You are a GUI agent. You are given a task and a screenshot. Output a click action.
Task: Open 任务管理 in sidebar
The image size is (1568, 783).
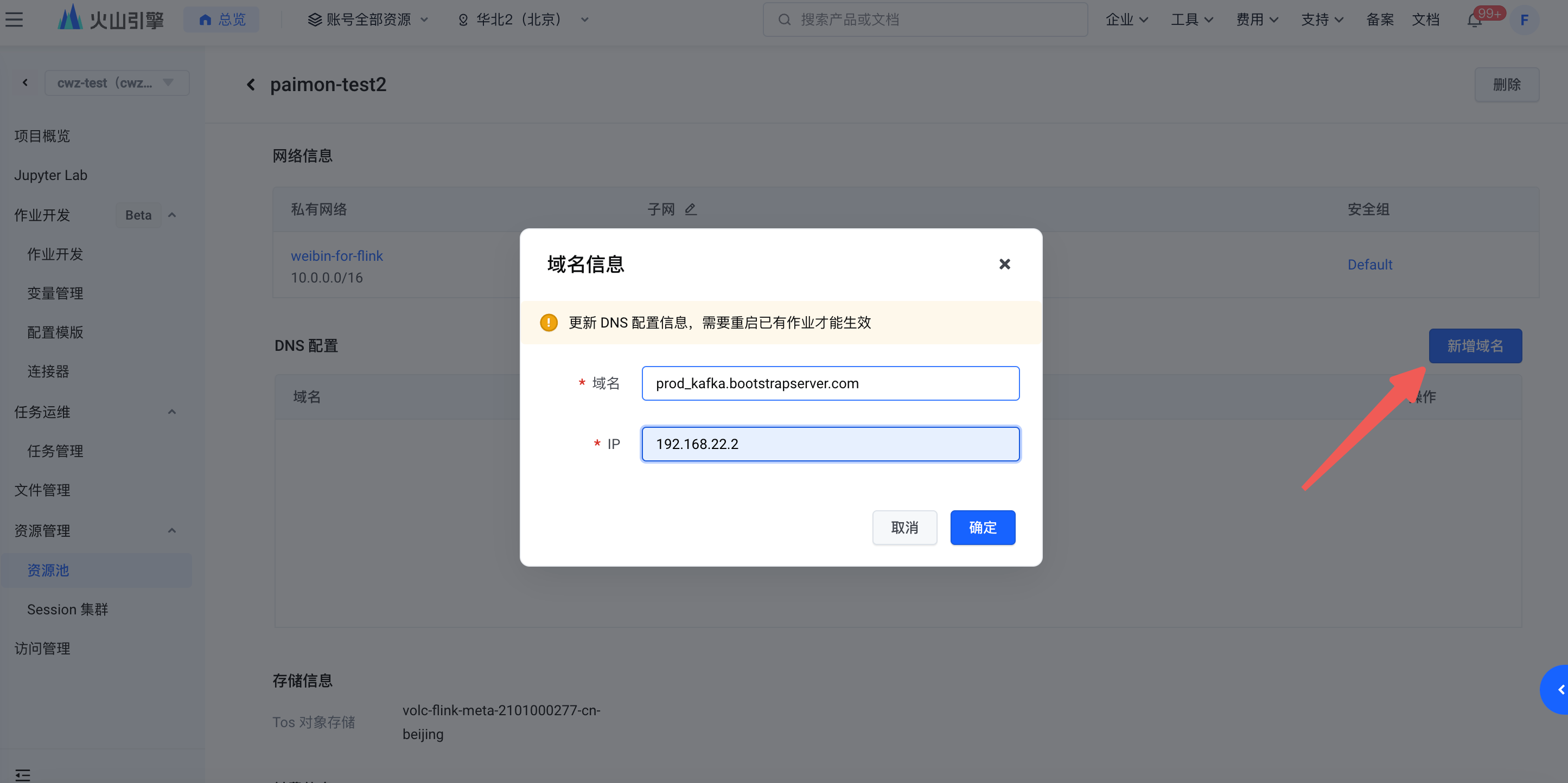click(x=55, y=451)
